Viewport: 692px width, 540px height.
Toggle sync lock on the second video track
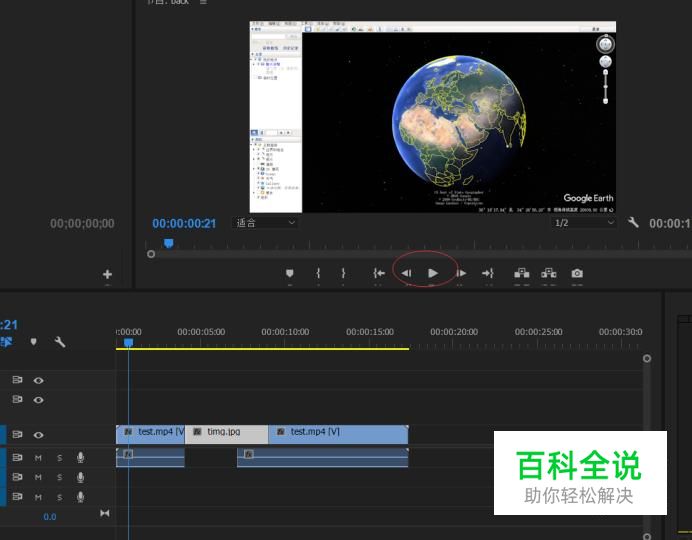coord(17,399)
